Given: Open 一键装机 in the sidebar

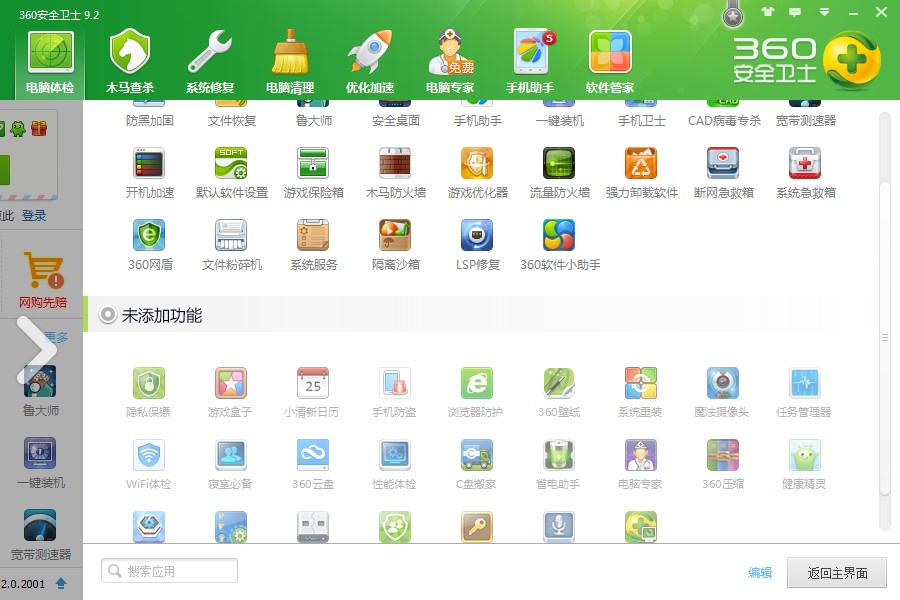Looking at the screenshot, I should [41, 463].
